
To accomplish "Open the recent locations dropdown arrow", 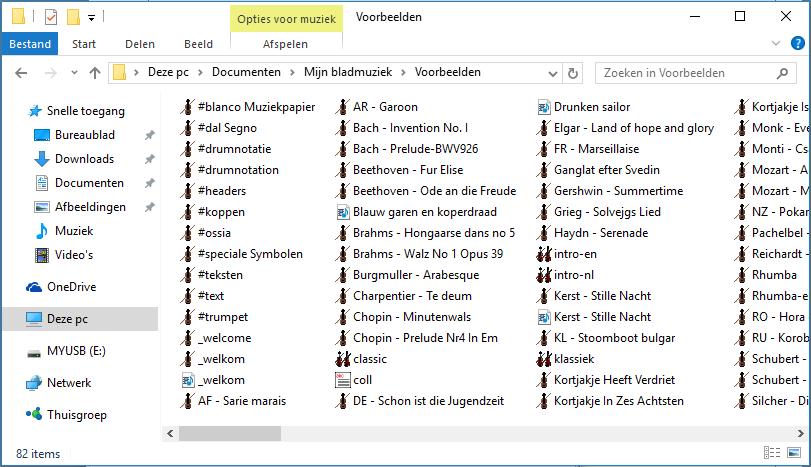I will [74, 73].
